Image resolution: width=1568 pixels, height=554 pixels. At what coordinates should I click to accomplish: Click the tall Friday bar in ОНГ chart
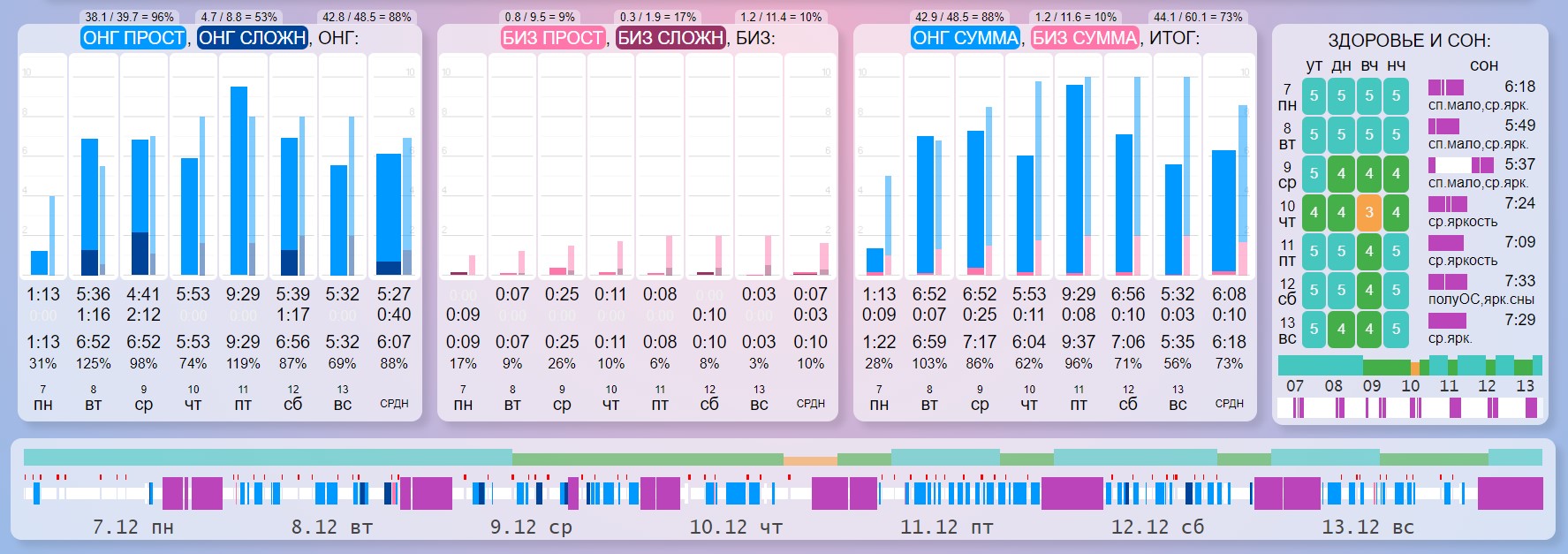(239, 181)
